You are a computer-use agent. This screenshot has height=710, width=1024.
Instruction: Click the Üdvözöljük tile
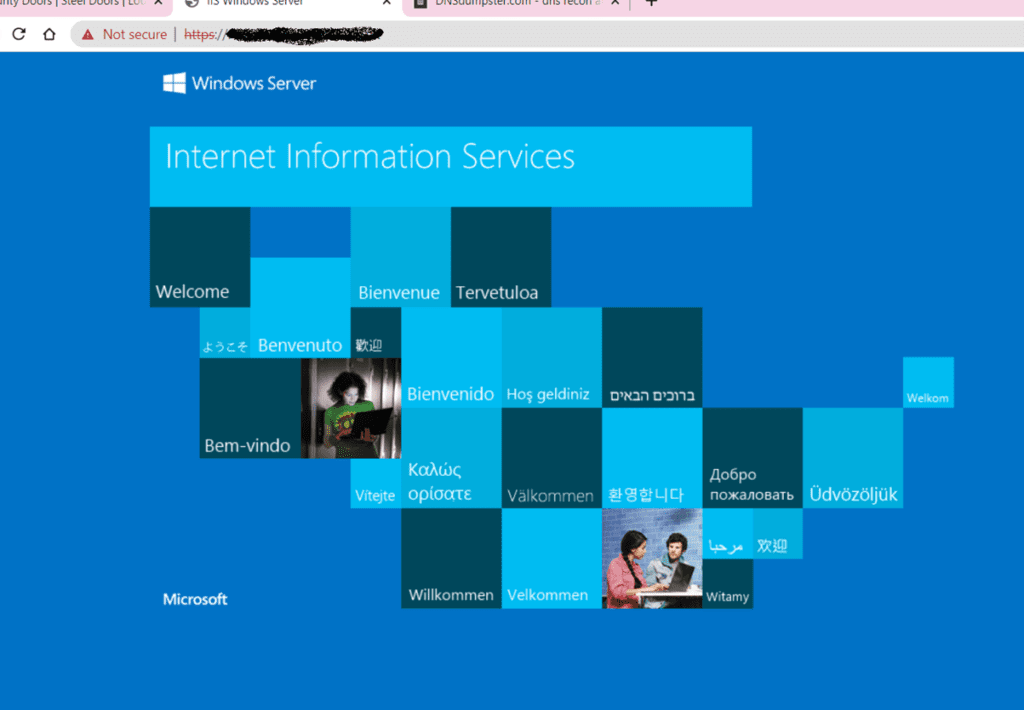[852, 458]
